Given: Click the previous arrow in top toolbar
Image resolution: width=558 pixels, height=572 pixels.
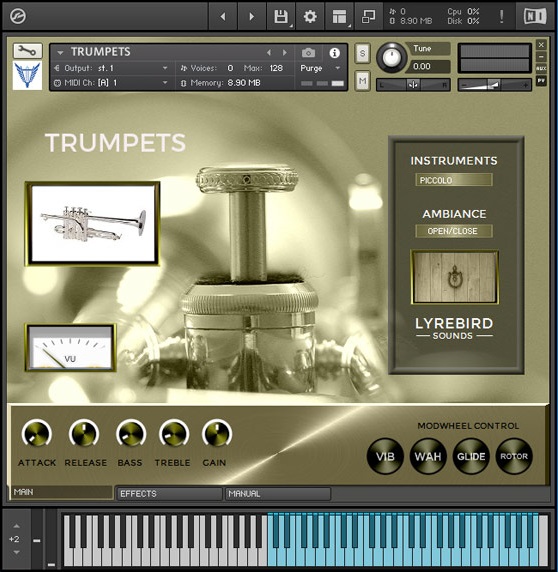Looking at the screenshot, I should click(222, 16).
